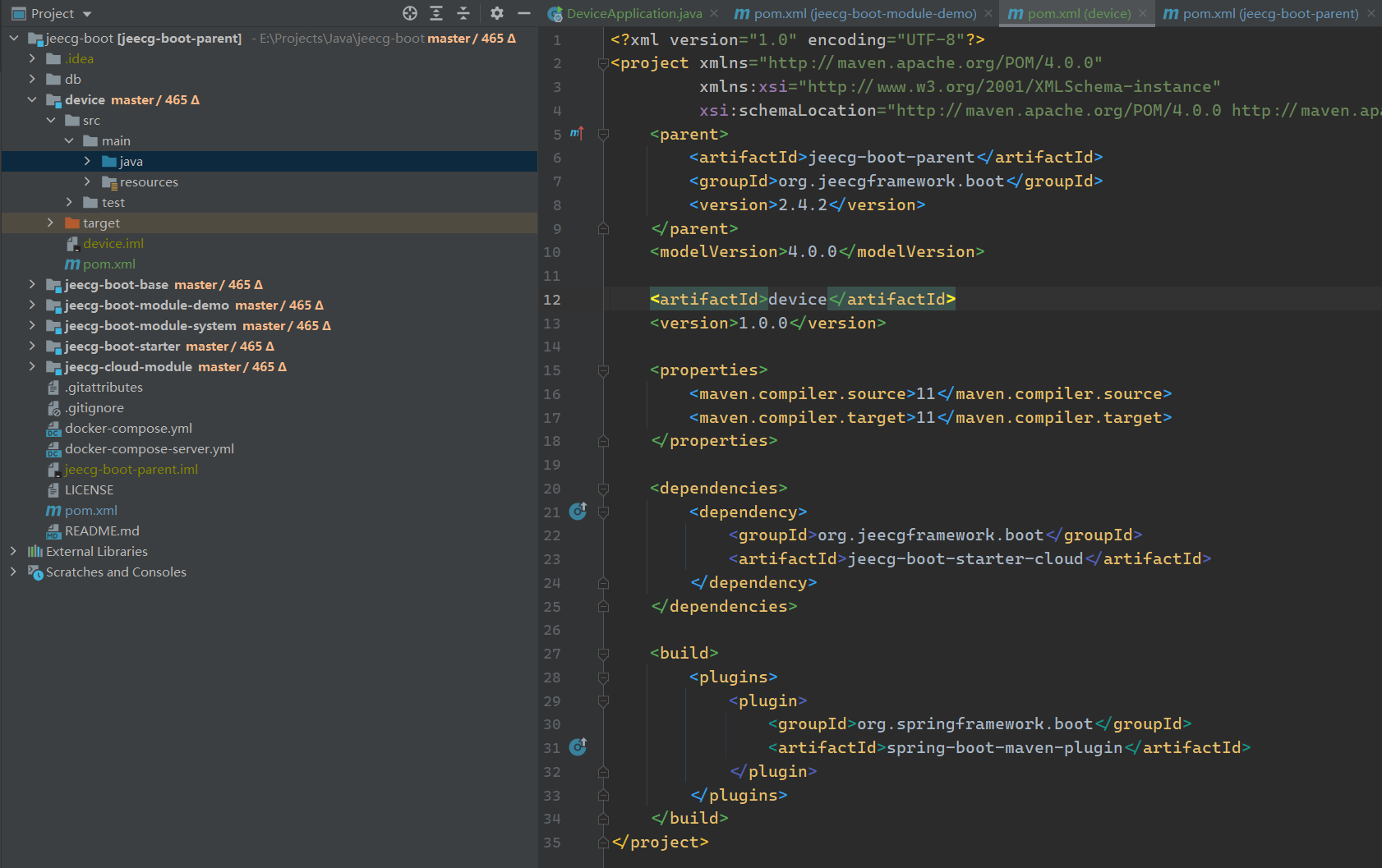Screen dimensions: 1382x868
Task: Close the DeviceApplication.java tab
Action: 714,13
